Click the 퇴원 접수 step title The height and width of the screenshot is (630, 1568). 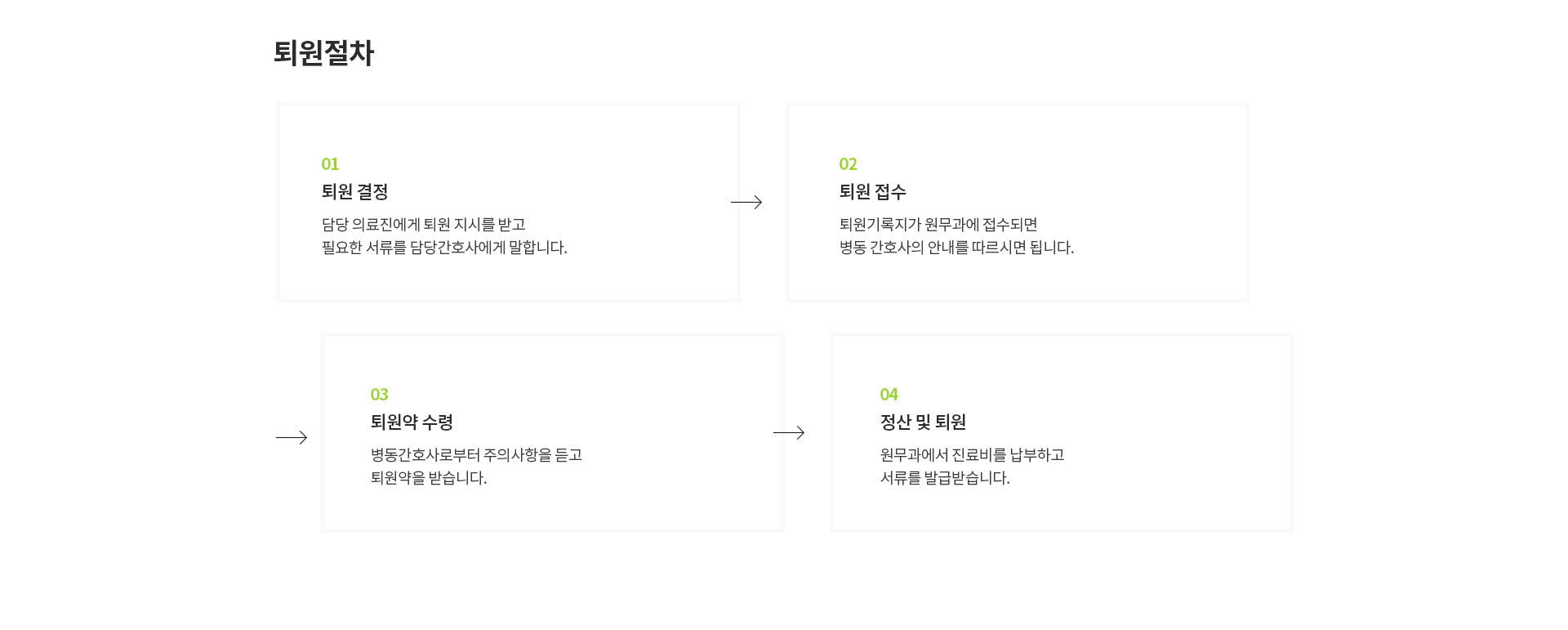pyautogui.click(x=873, y=192)
